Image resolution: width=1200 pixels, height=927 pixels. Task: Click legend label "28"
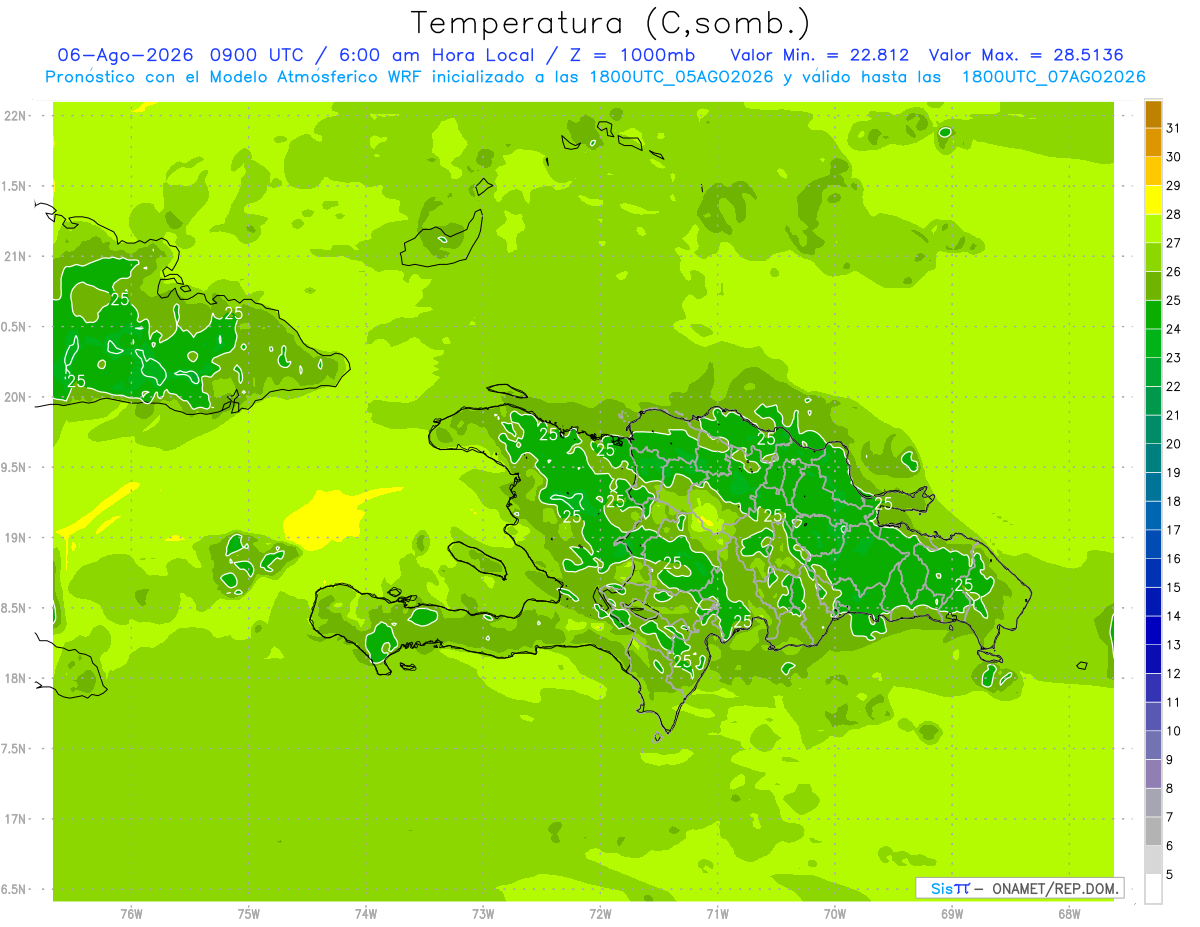pos(1174,214)
